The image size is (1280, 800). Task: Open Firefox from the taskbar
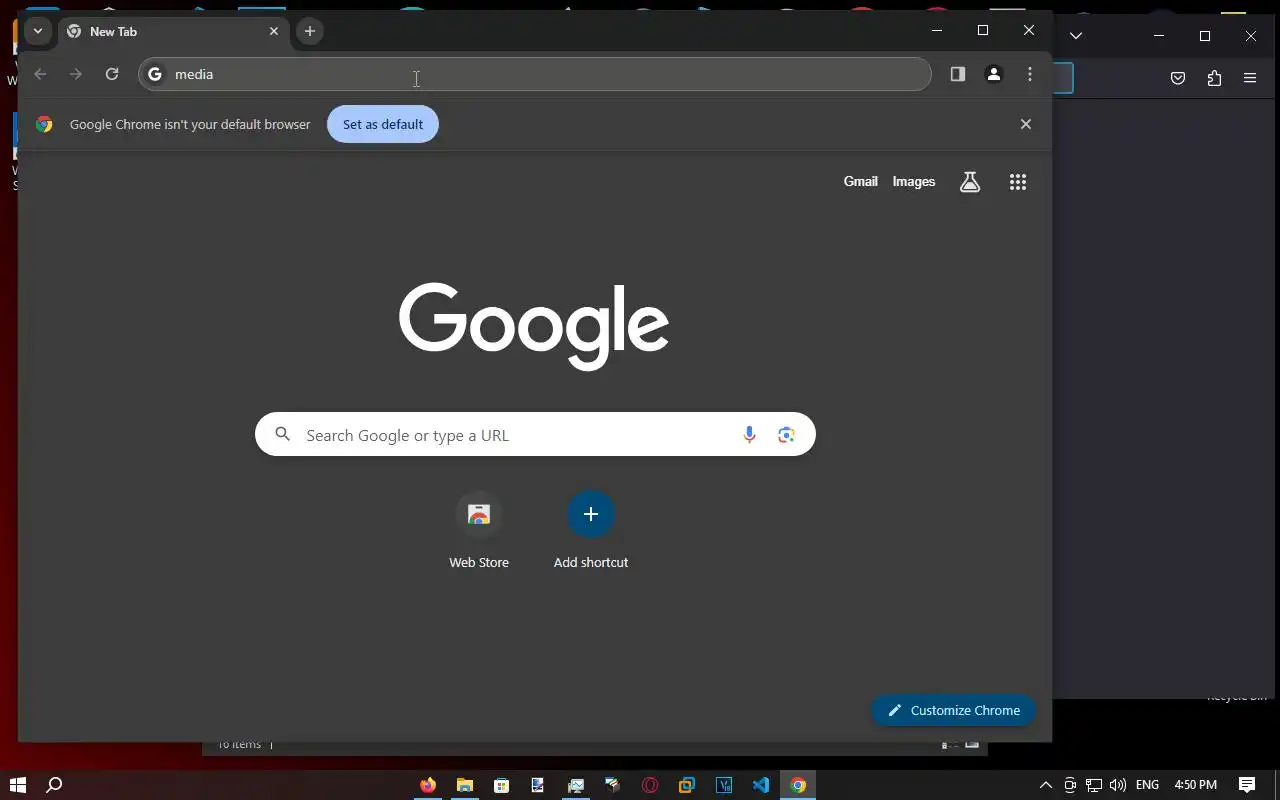point(428,785)
